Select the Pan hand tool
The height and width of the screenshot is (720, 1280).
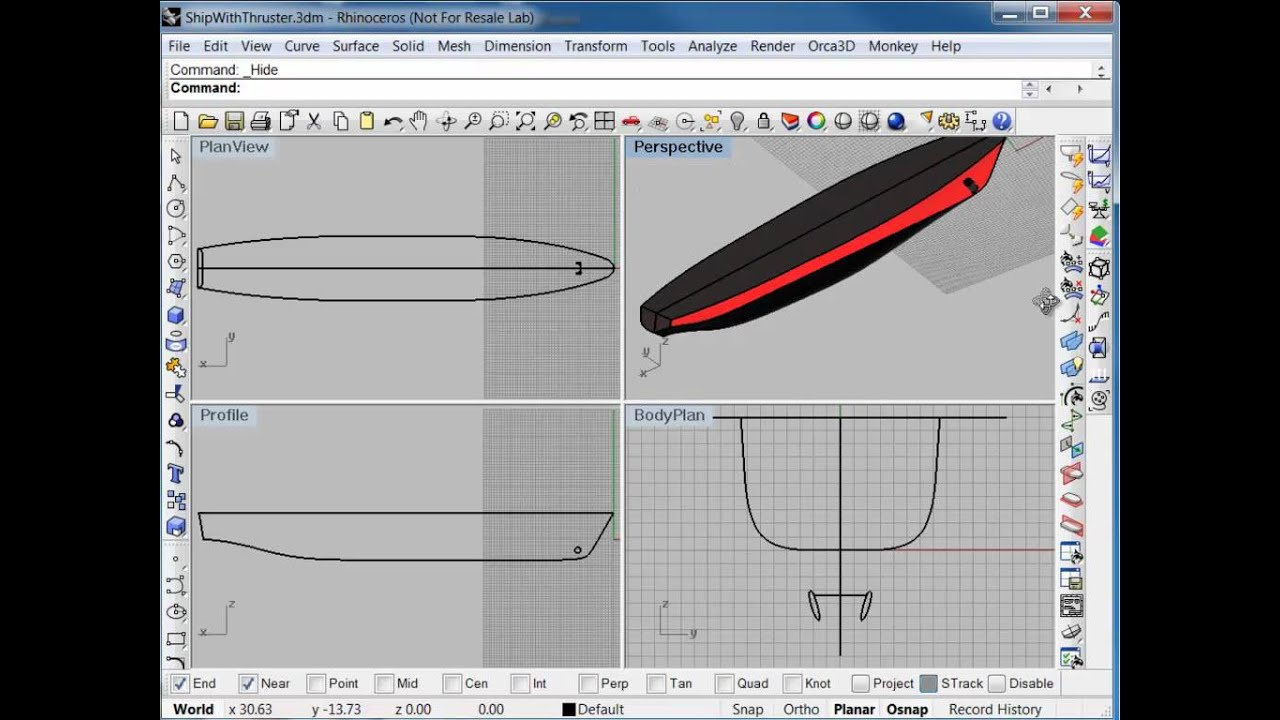click(x=418, y=121)
